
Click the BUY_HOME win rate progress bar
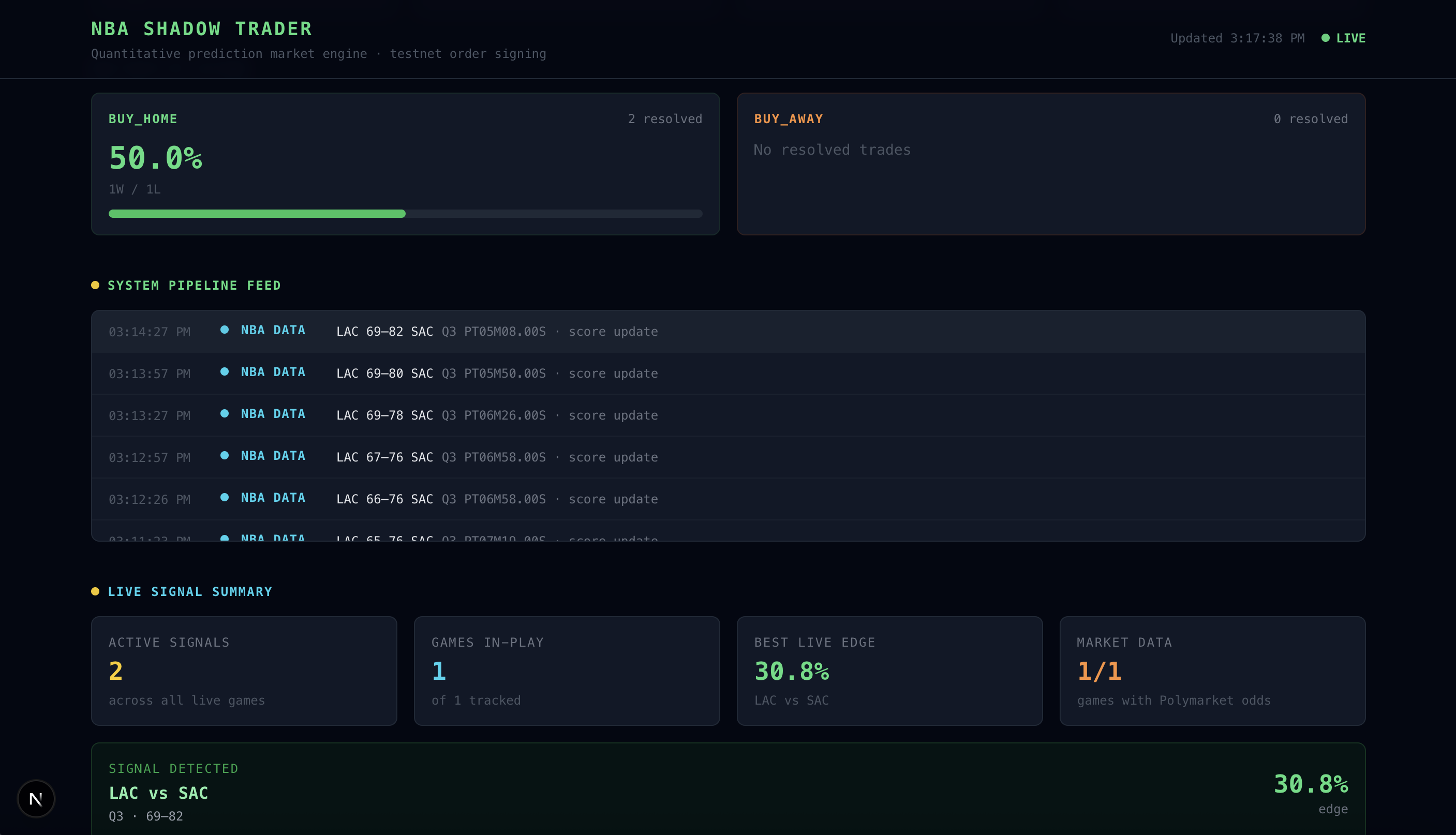405,214
